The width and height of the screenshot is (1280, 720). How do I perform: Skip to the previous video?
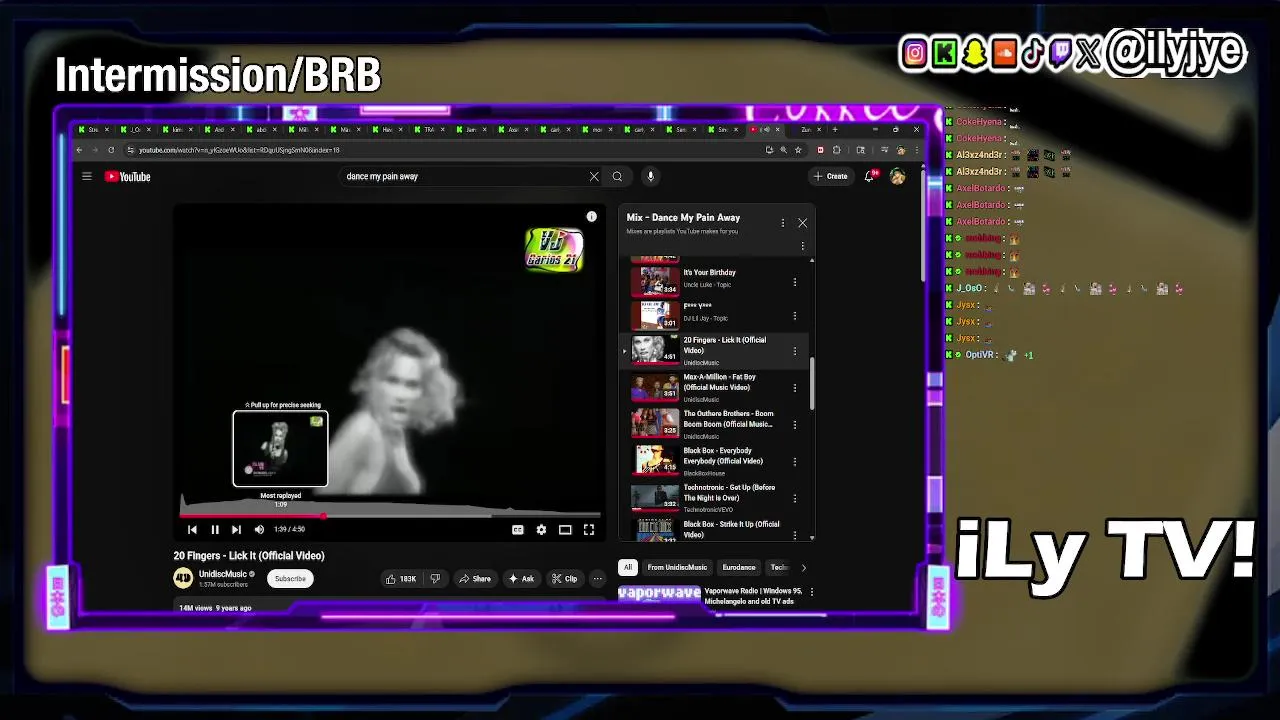[x=192, y=530]
